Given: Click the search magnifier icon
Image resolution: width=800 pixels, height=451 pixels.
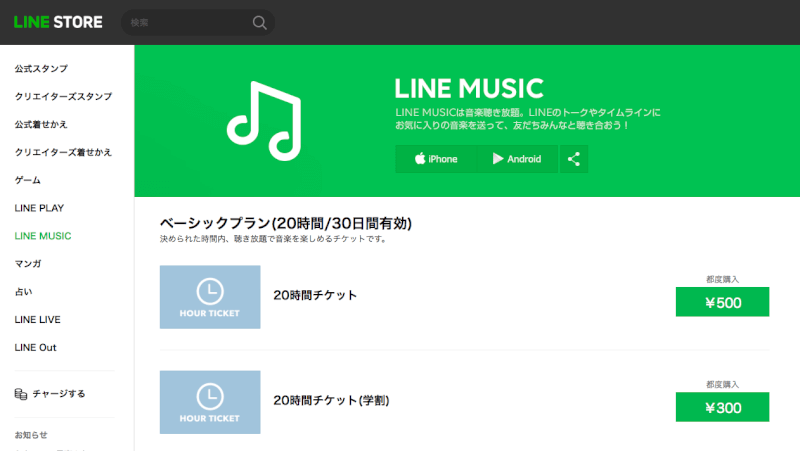Looking at the screenshot, I should tap(259, 22).
